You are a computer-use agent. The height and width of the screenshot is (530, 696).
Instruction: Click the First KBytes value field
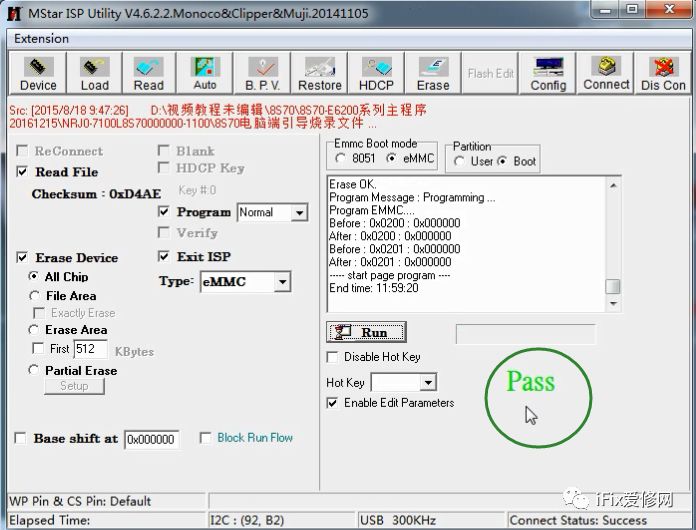(91, 349)
